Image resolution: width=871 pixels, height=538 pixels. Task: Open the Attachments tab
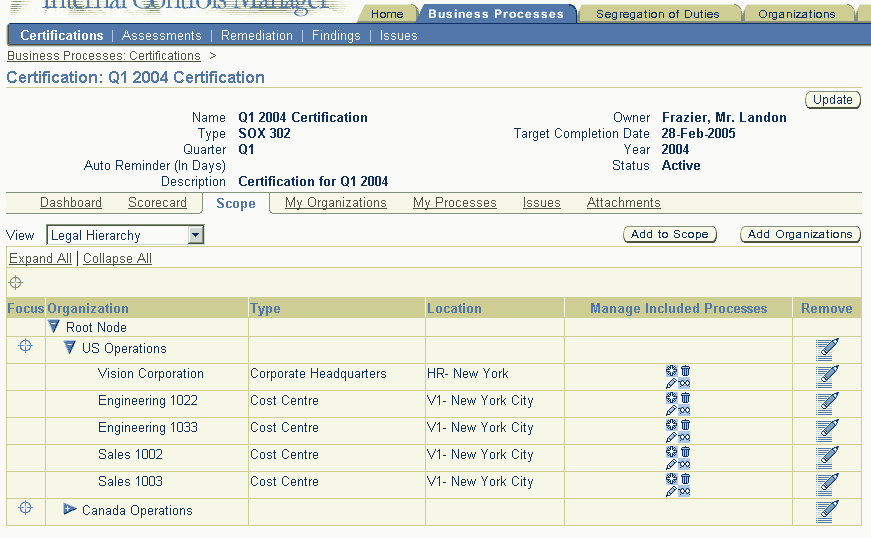(623, 203)
